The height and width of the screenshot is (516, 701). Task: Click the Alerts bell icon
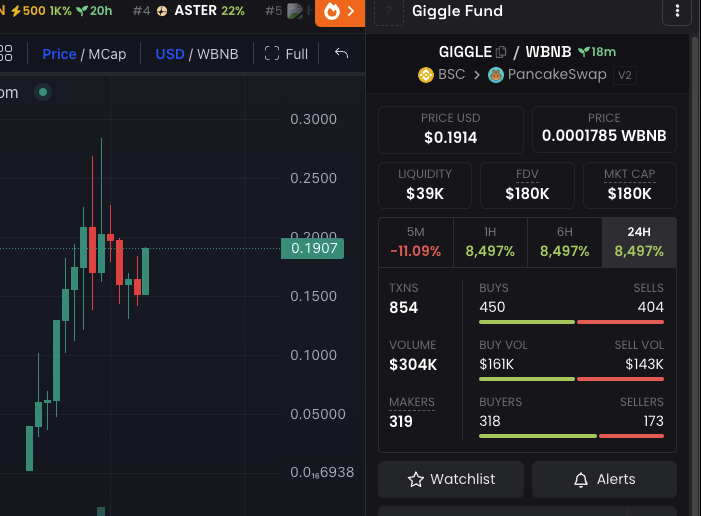pyautogui.click(x=581, y=480)
